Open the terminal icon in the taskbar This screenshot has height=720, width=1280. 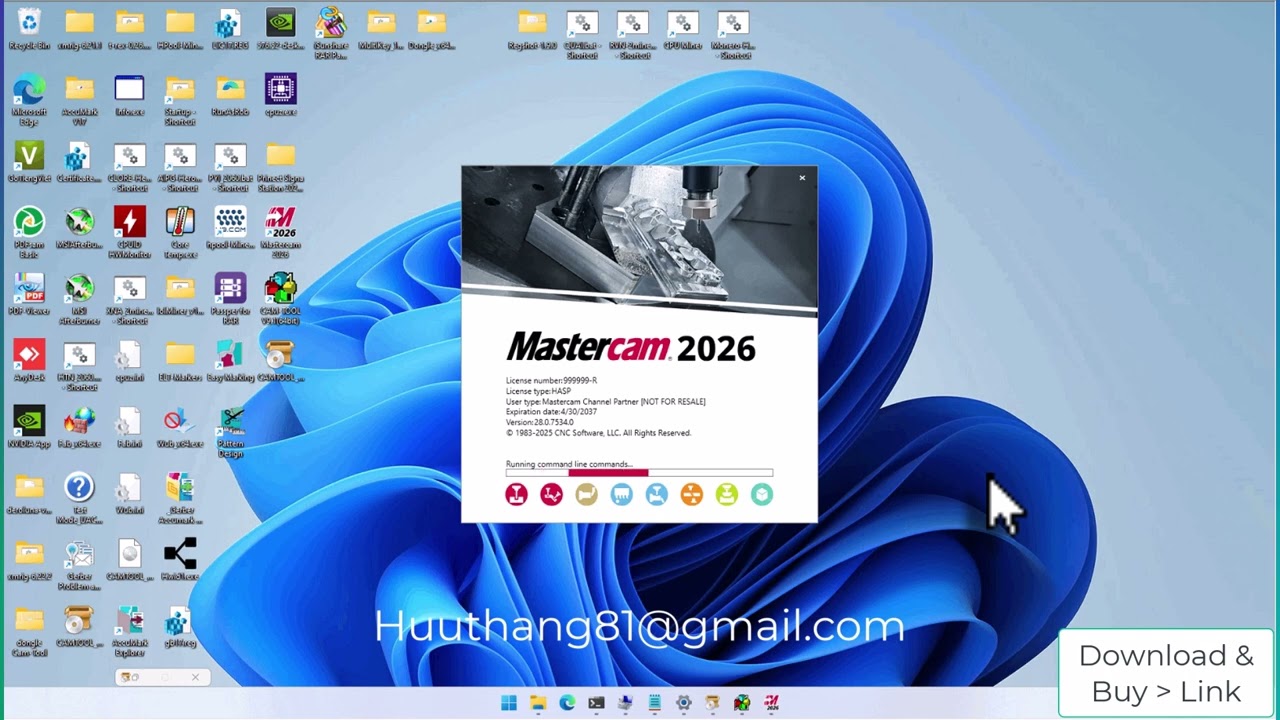(x=596, y=703)
